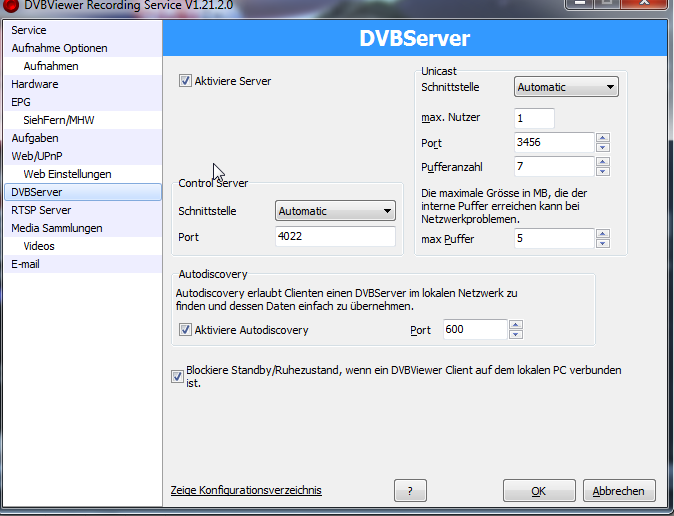Click the max. Nutzer input field
This screenshot has height=516, width=674.
pos(534,118)
